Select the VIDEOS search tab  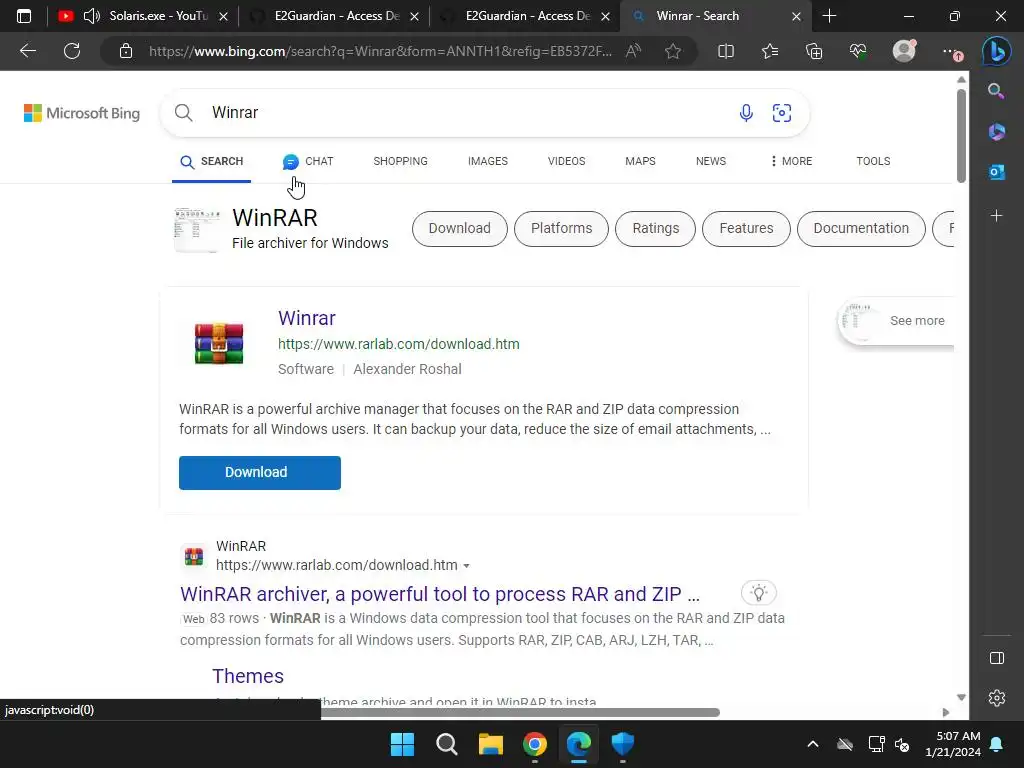(x=566, y=161)
